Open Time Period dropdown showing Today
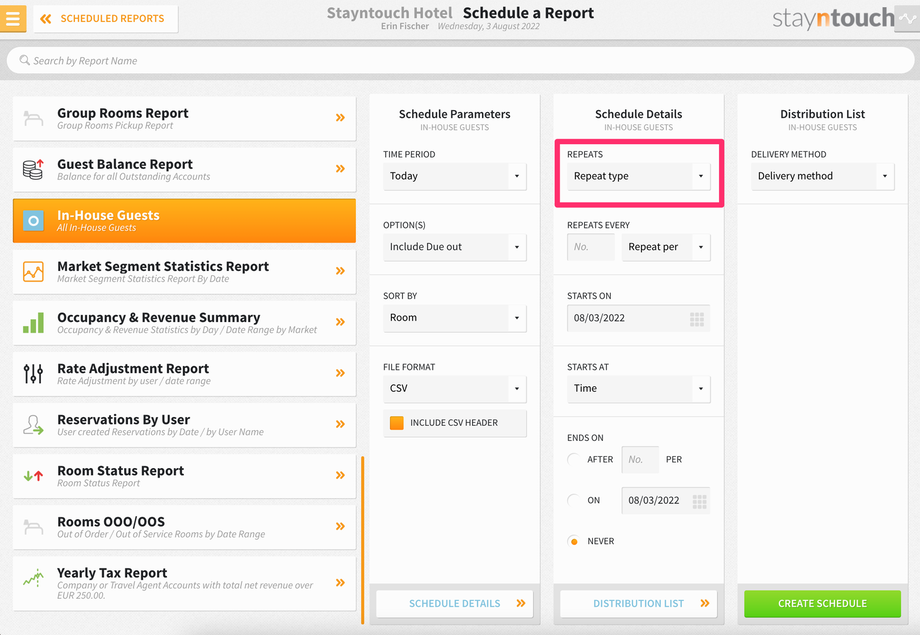Screen dimensions: 920x635 pyautogui.click(x=455, y=176)
